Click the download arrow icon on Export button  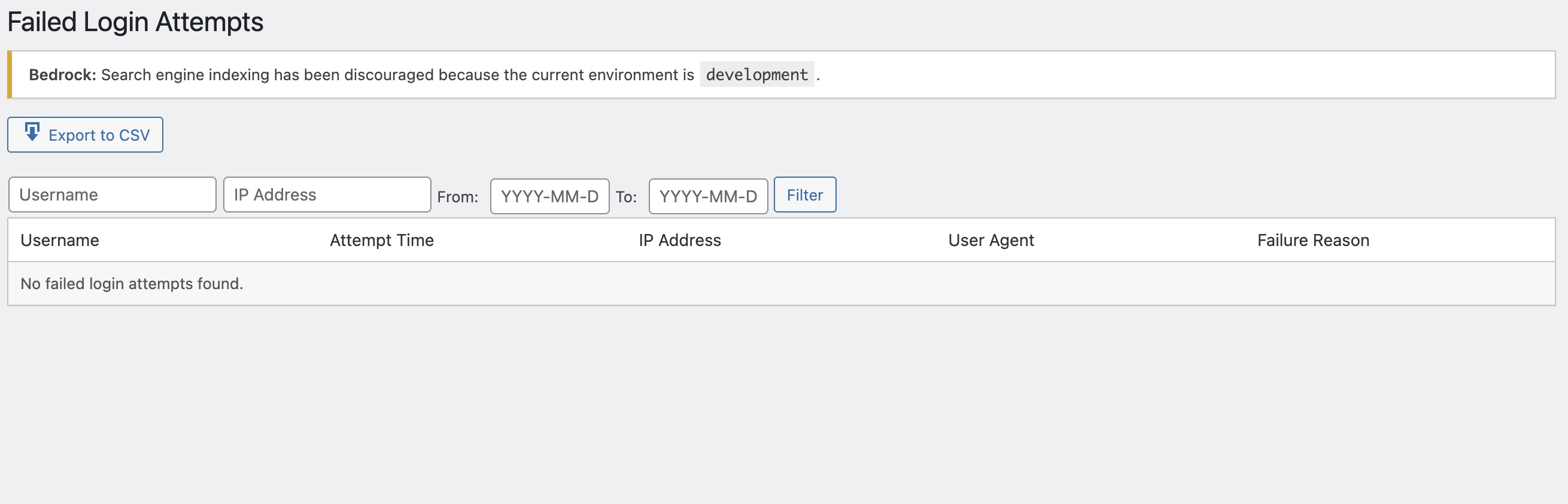point(32,132)
